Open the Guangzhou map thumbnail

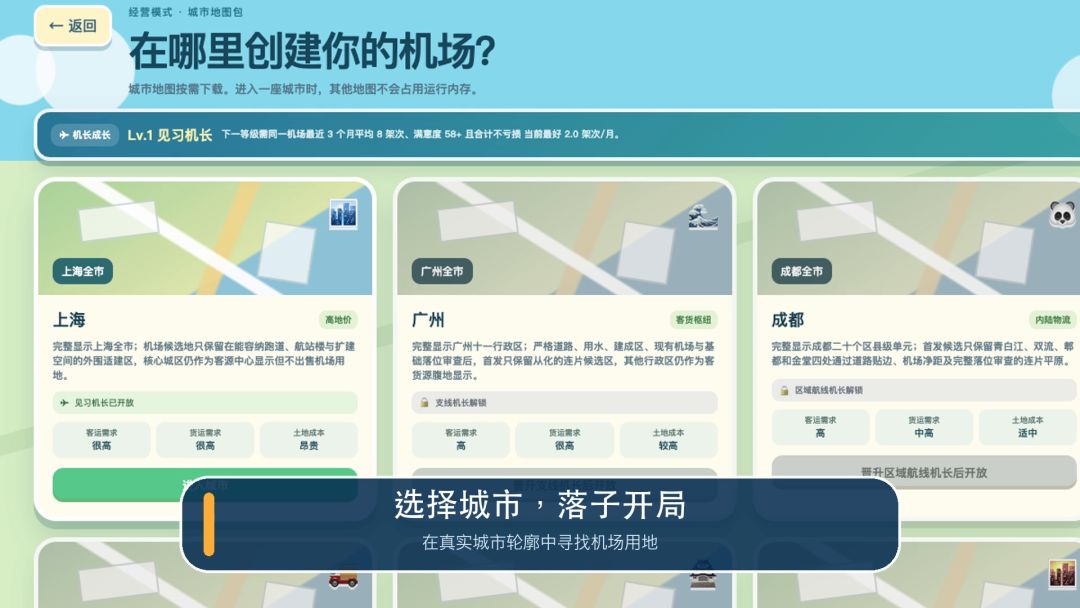565,238
